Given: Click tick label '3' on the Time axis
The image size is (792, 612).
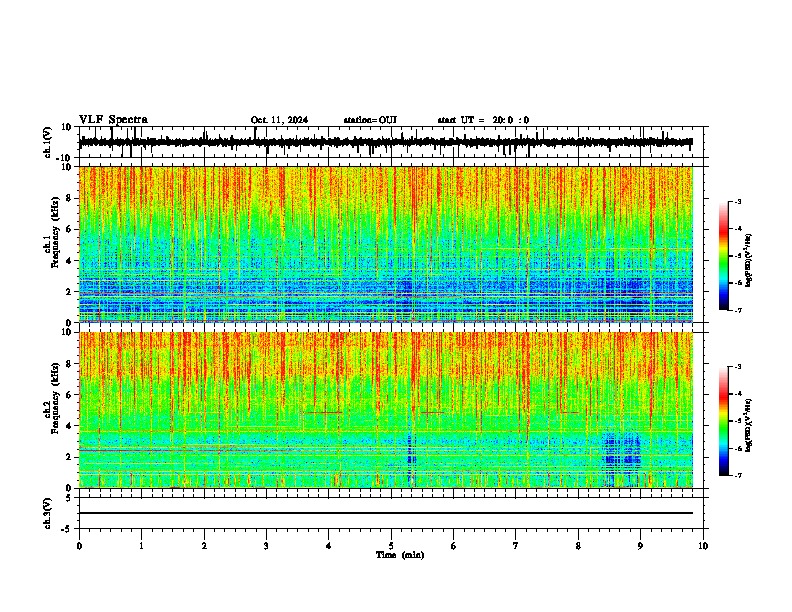Looking at the screenshot, I should tap(266, 546).
